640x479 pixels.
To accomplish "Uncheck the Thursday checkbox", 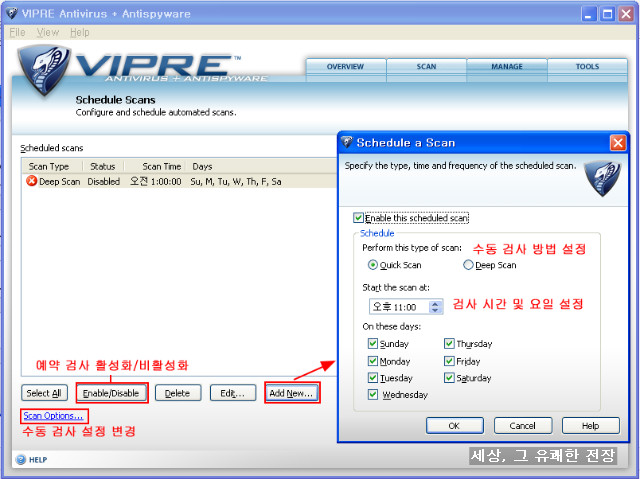I will tap(449, 343).
